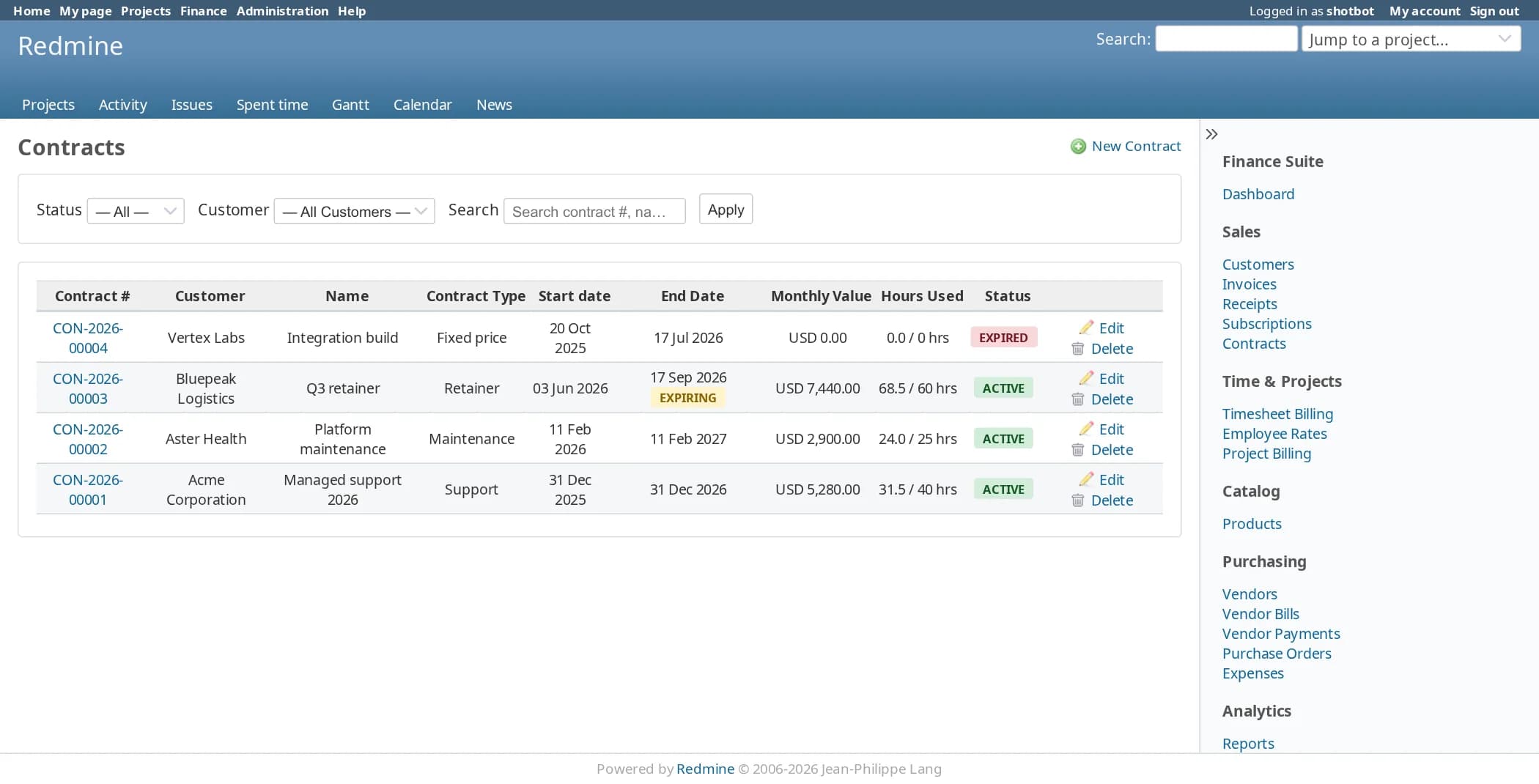Click the Sign out link

click(1494, 11)
